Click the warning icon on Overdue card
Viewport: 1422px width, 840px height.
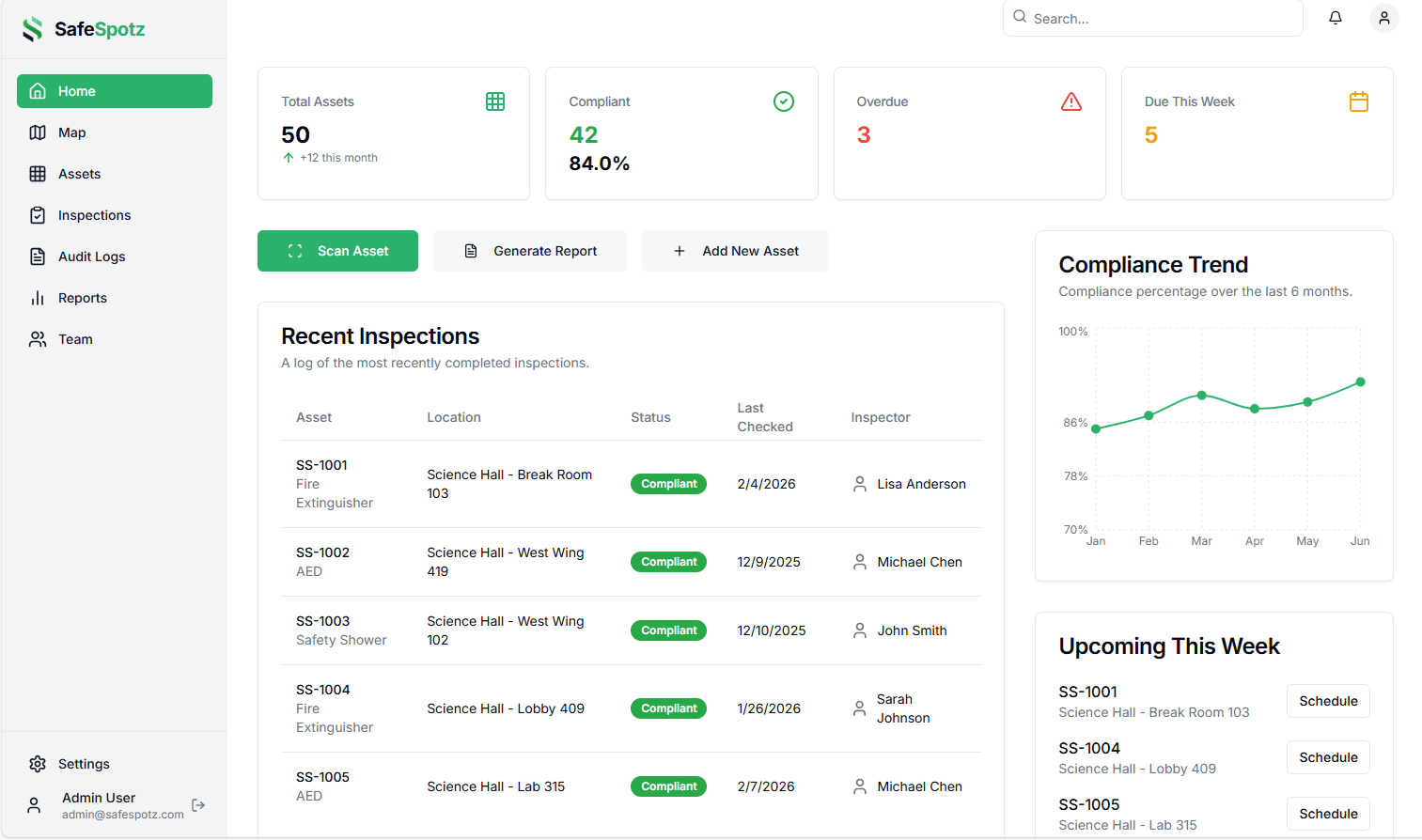1071,101
